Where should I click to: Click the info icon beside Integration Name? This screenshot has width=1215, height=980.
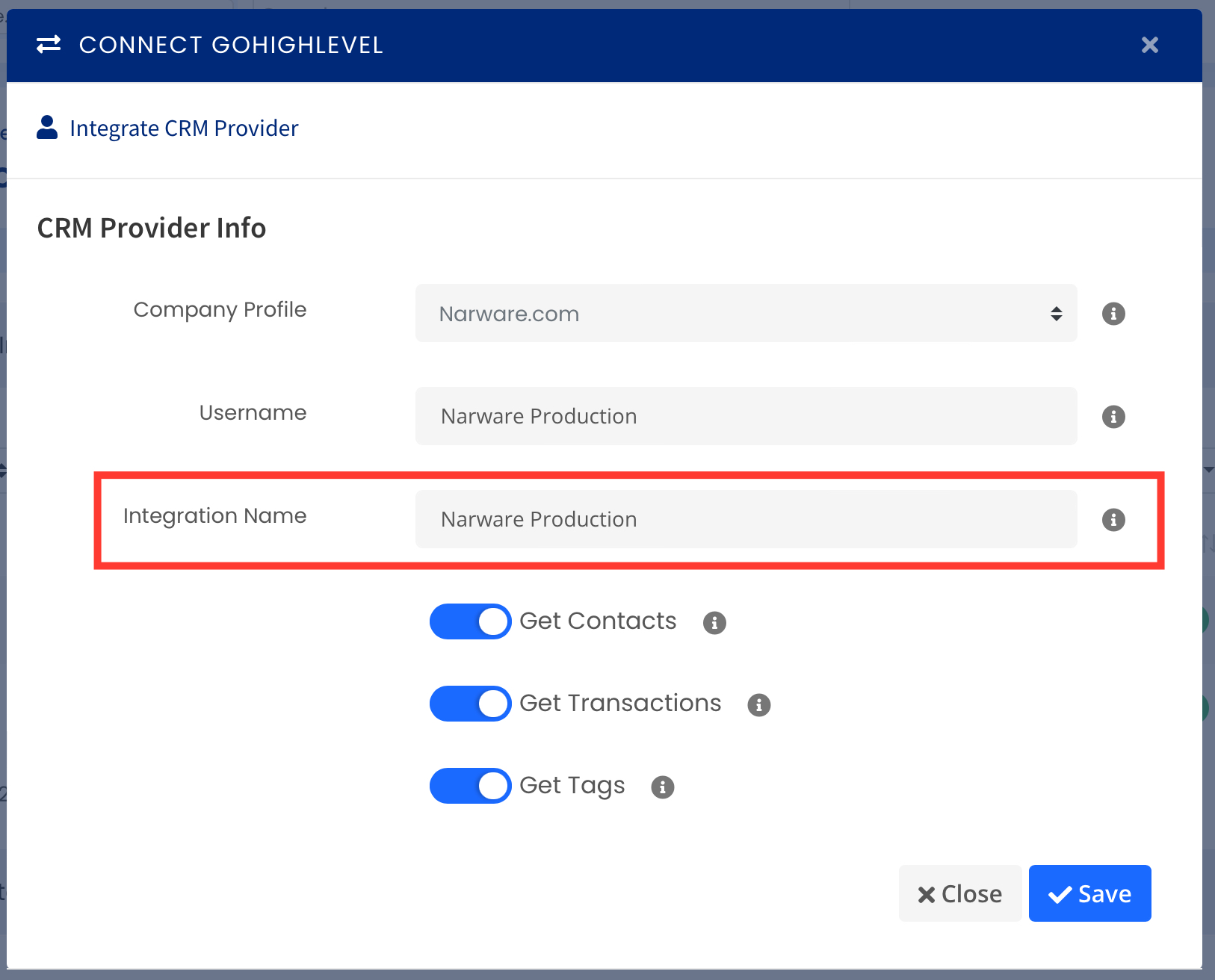click(x=1113, y=520)
